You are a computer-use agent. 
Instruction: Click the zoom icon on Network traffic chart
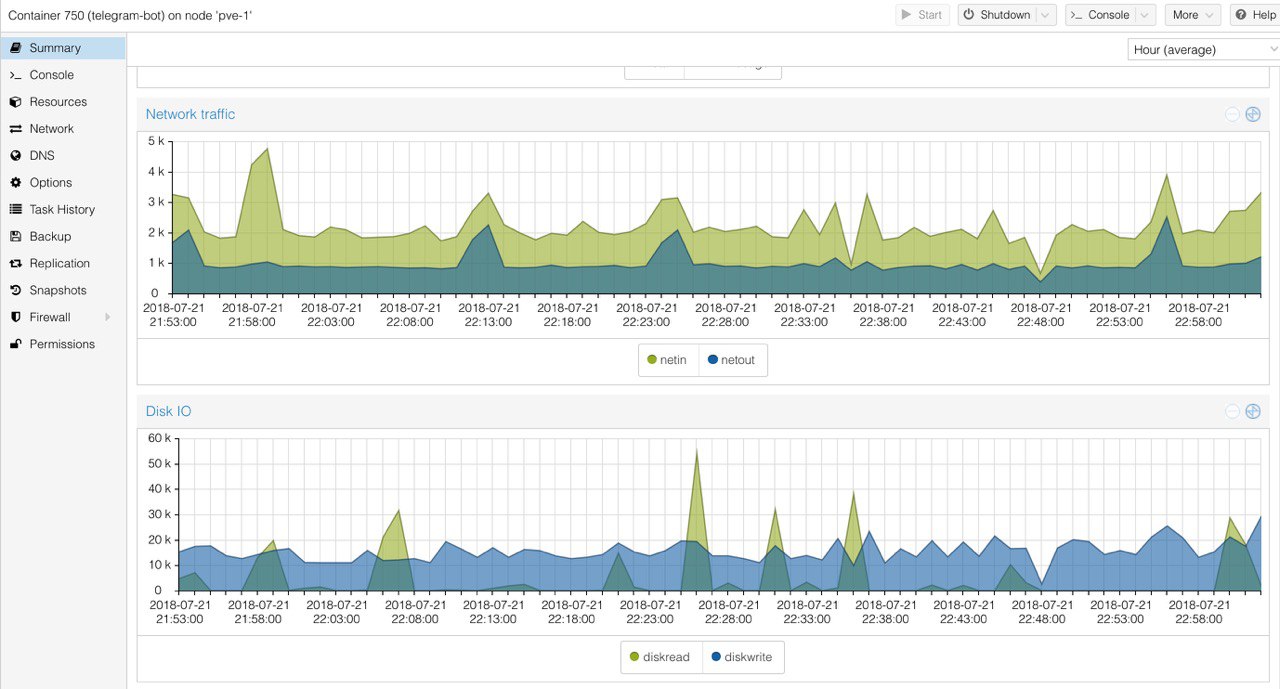tap(1253, 114)
